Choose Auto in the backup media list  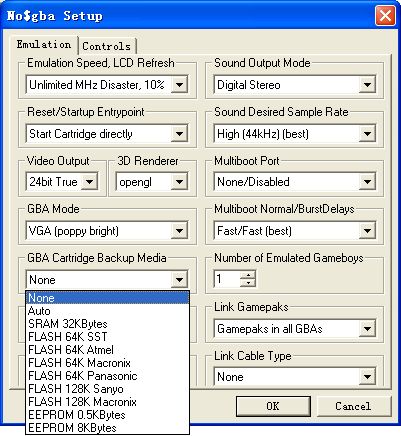(107, 311)
